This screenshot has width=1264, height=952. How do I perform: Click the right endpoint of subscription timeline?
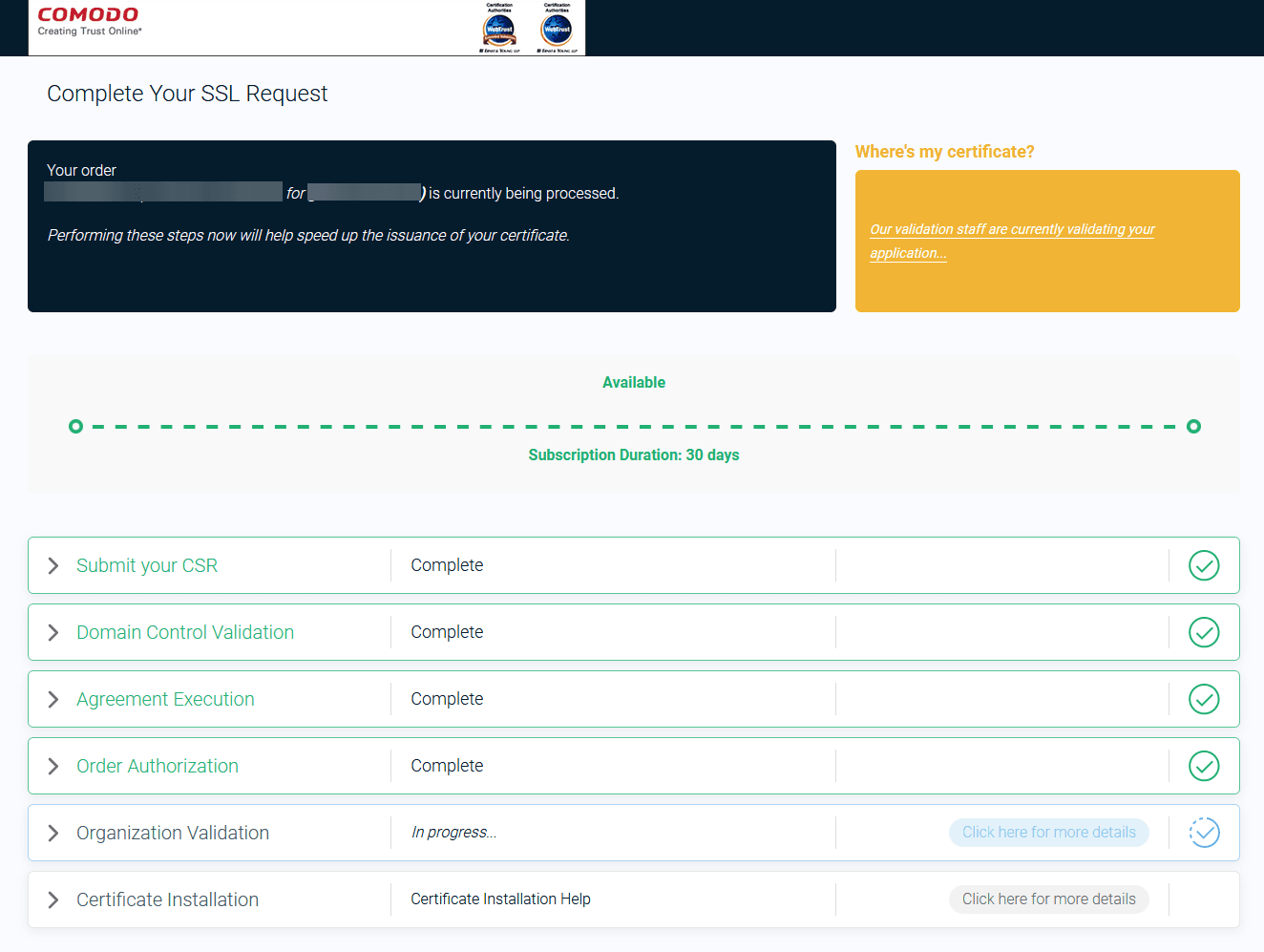[1193, 426]
